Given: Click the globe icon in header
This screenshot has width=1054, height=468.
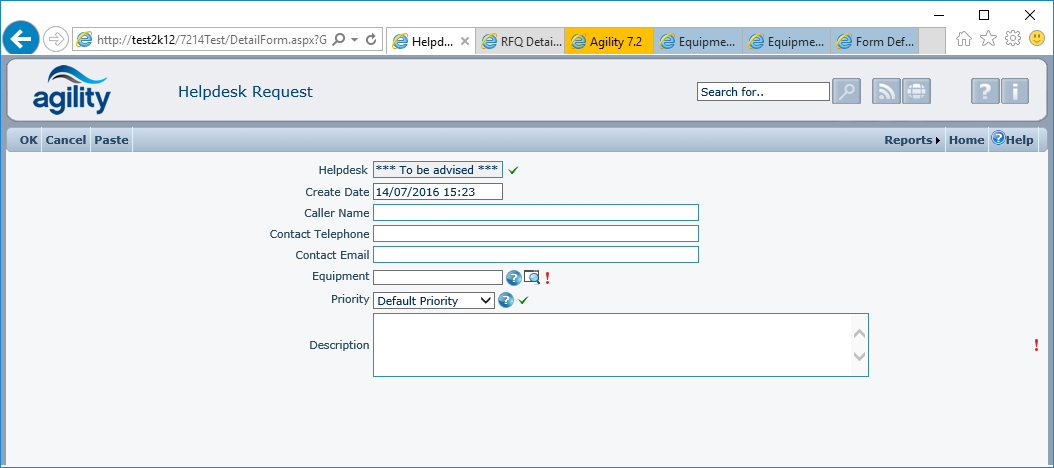Looking at the screenshot, I should (915, 91).
